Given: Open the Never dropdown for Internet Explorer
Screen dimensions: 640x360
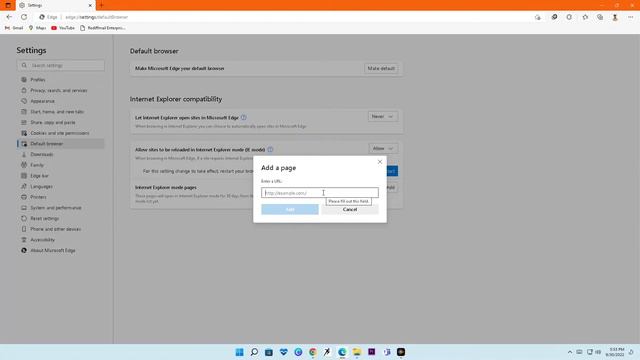Looking at the screenshot, I should [x=382, y=117].
